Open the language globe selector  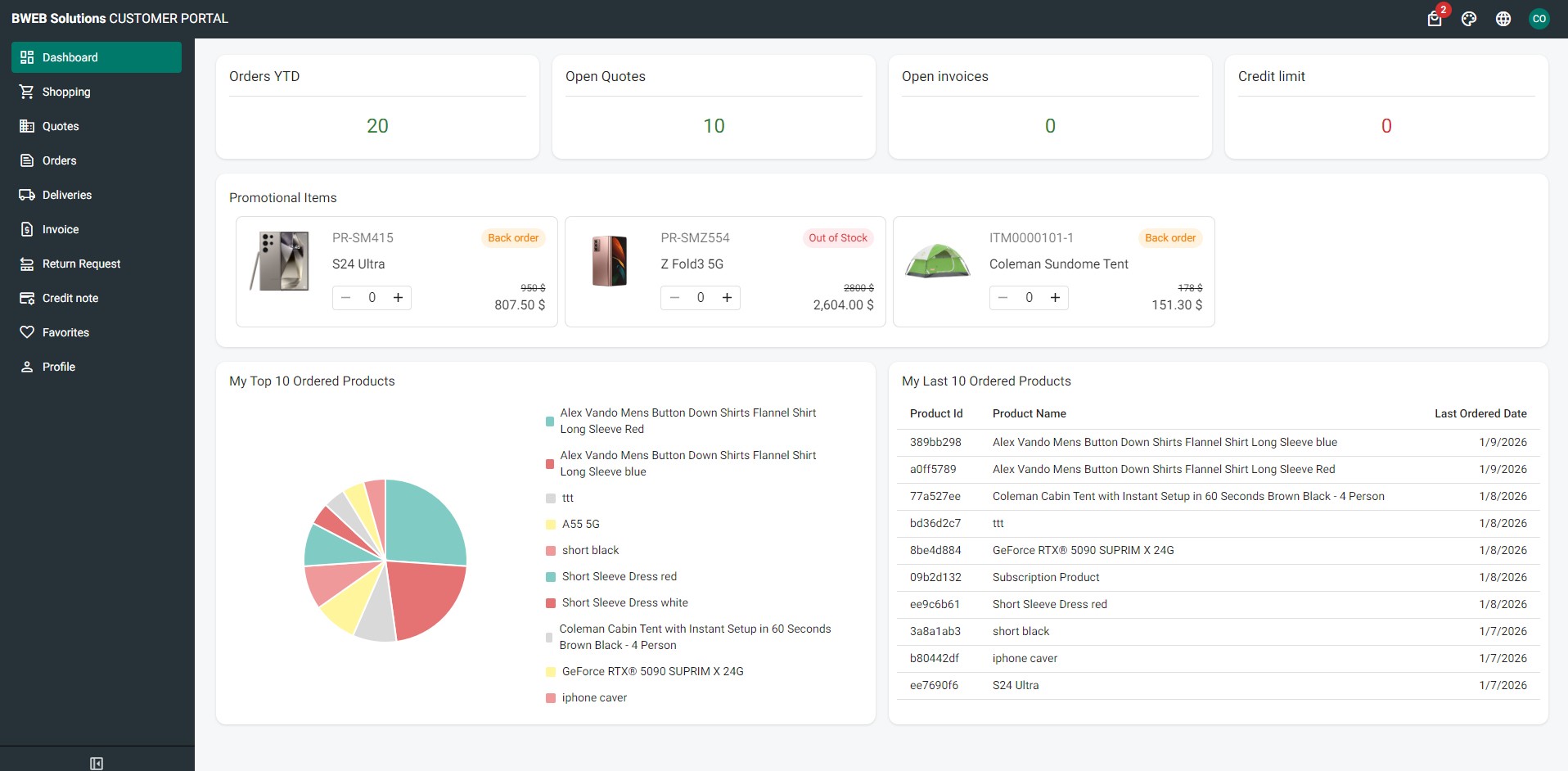[x=1503, y=18]
